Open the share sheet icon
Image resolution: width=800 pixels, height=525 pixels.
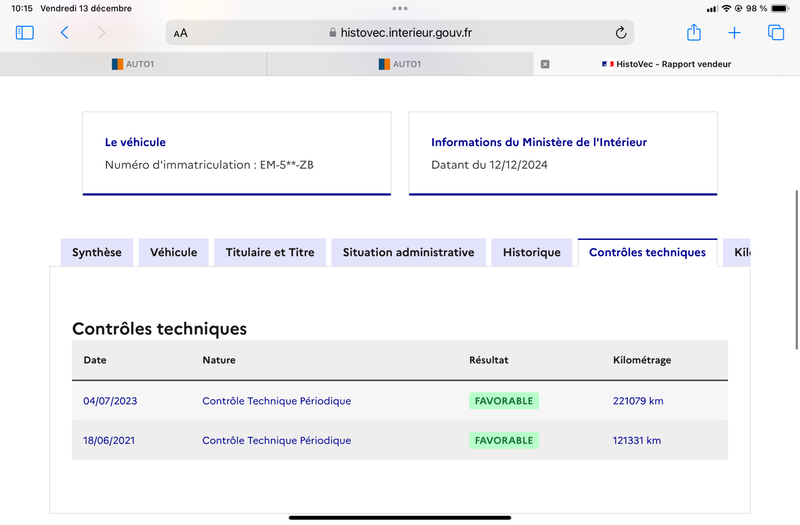(x=693, y=32)
